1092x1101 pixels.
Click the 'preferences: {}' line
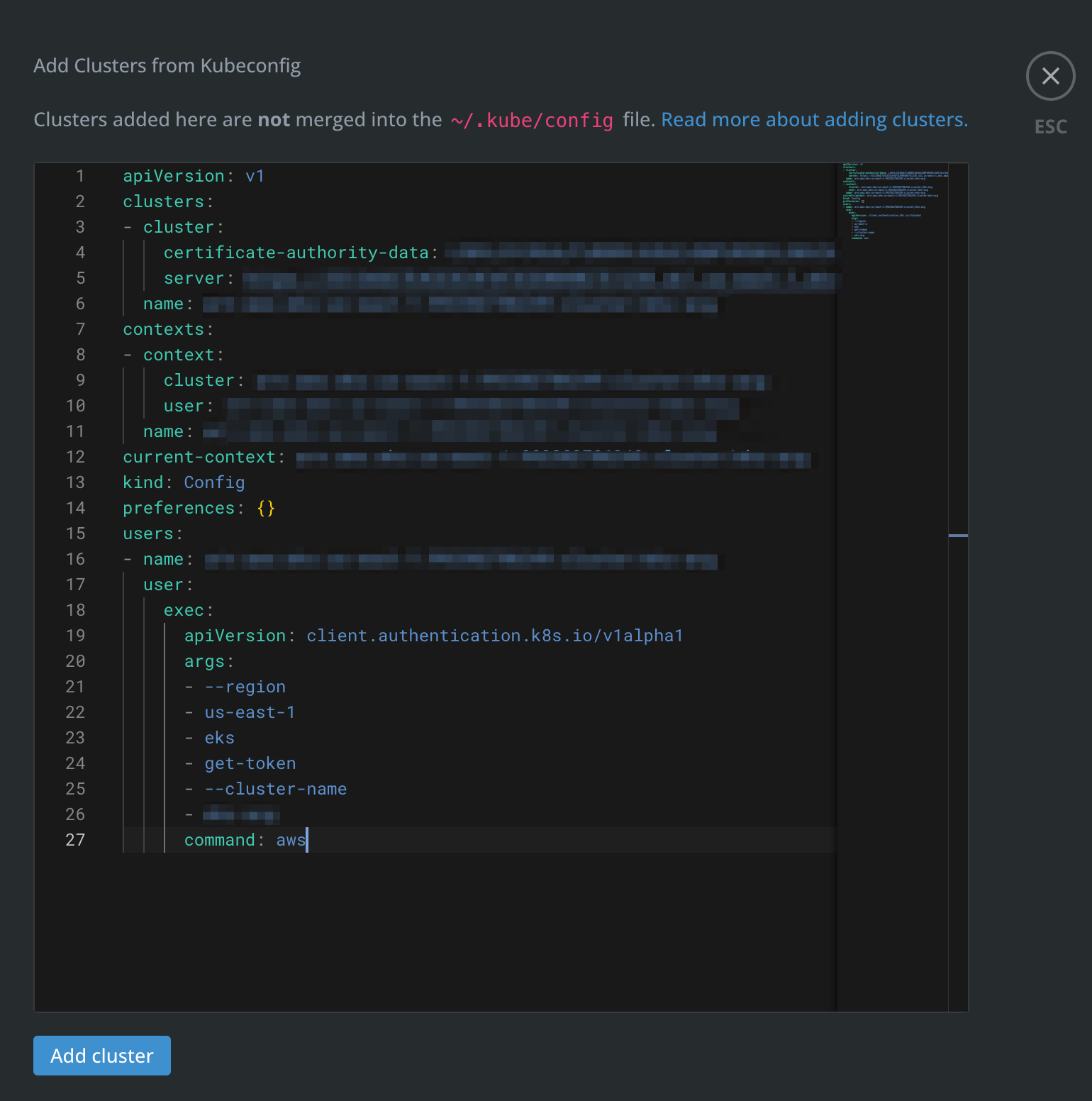click(199, 508)
